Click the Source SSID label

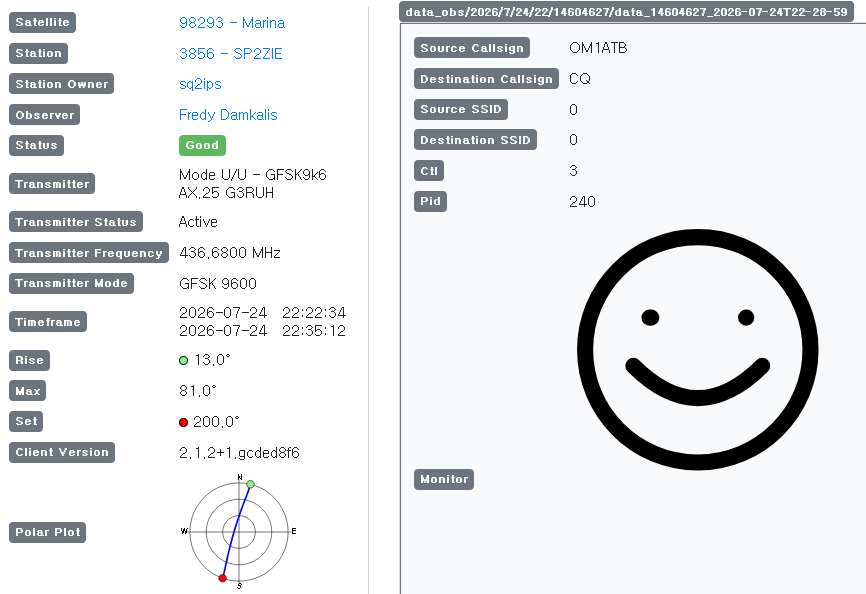click(461, 109)
